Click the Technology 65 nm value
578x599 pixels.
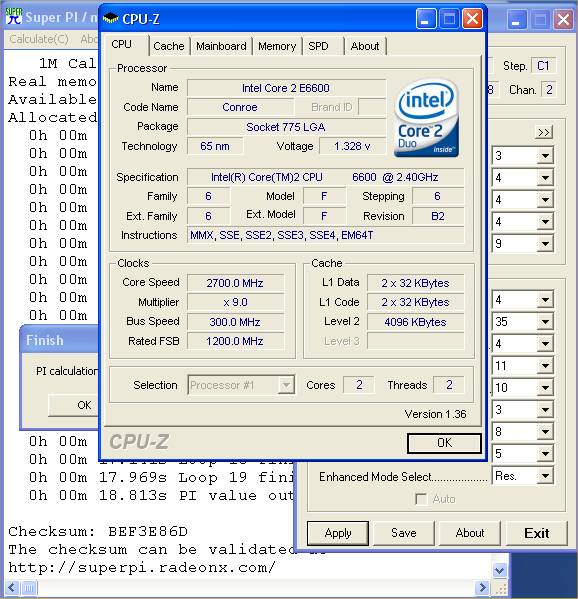pos(215,146)
